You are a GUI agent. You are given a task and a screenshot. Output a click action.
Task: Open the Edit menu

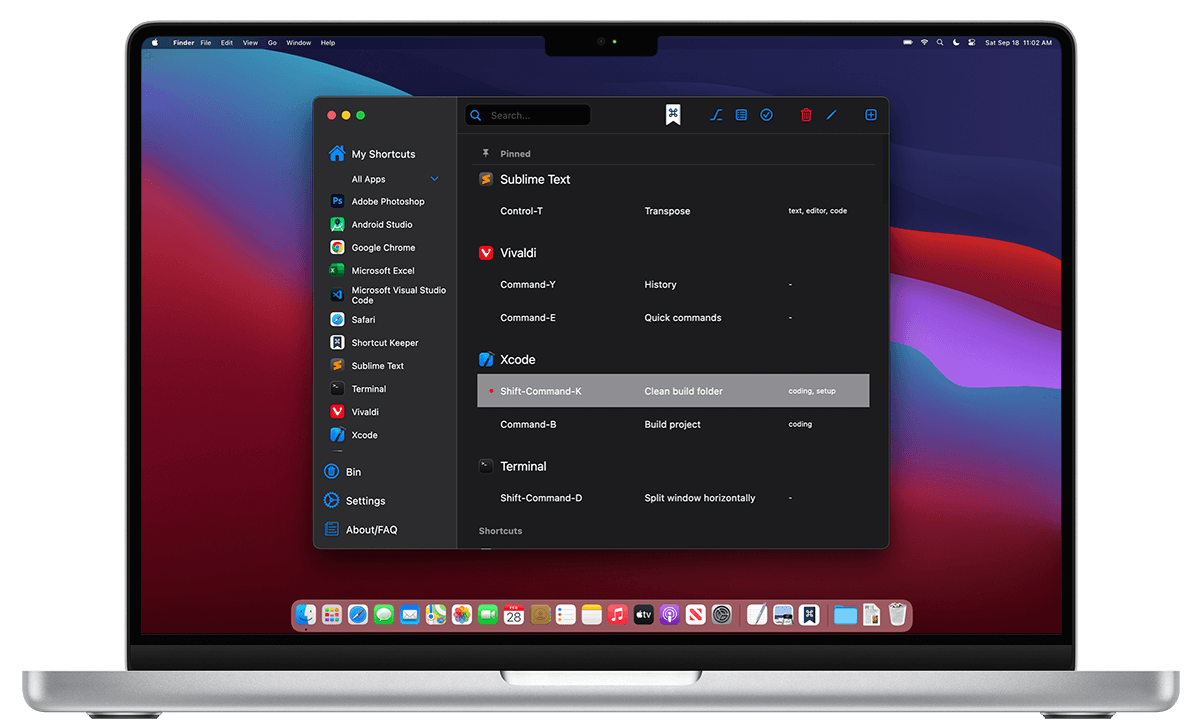[227, 43]
